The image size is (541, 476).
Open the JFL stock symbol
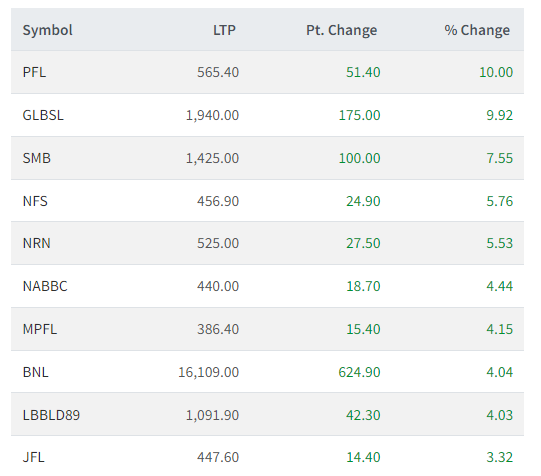coord(33,457)
